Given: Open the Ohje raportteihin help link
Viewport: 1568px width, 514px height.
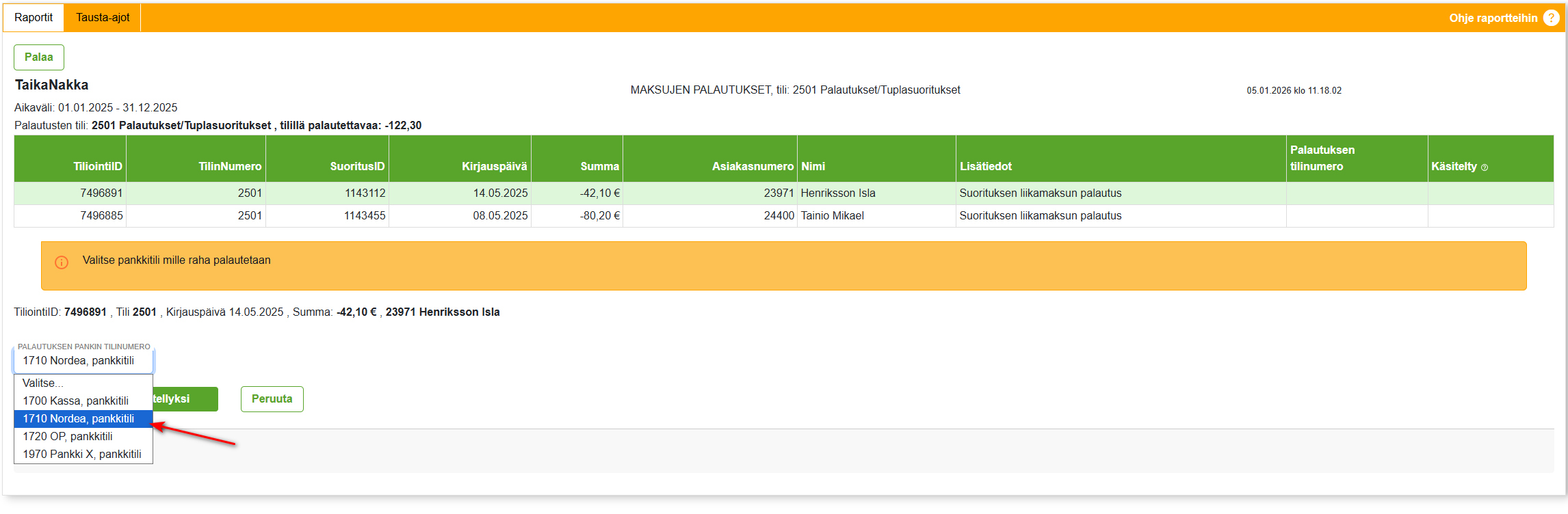Looking at the screenshot, I should pyautogui.click(x=1493, y=18).
